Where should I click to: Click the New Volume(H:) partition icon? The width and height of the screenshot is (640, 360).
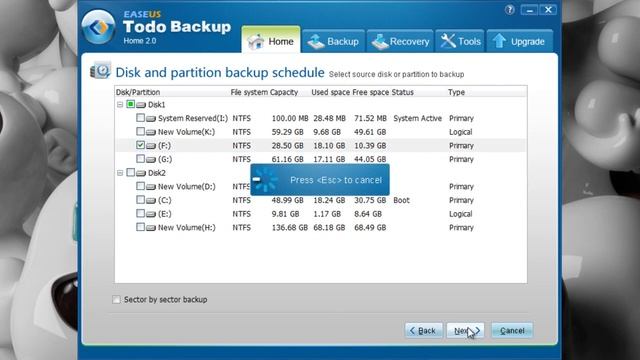[151, 228]
